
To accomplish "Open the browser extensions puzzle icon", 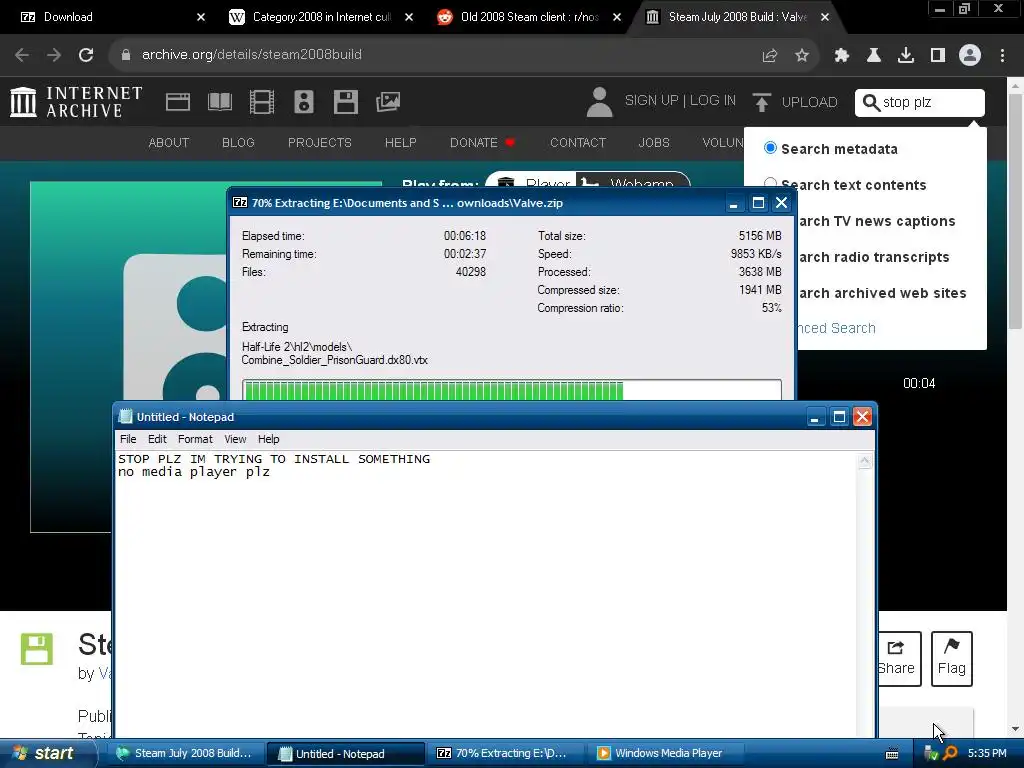I will (842, 56).
